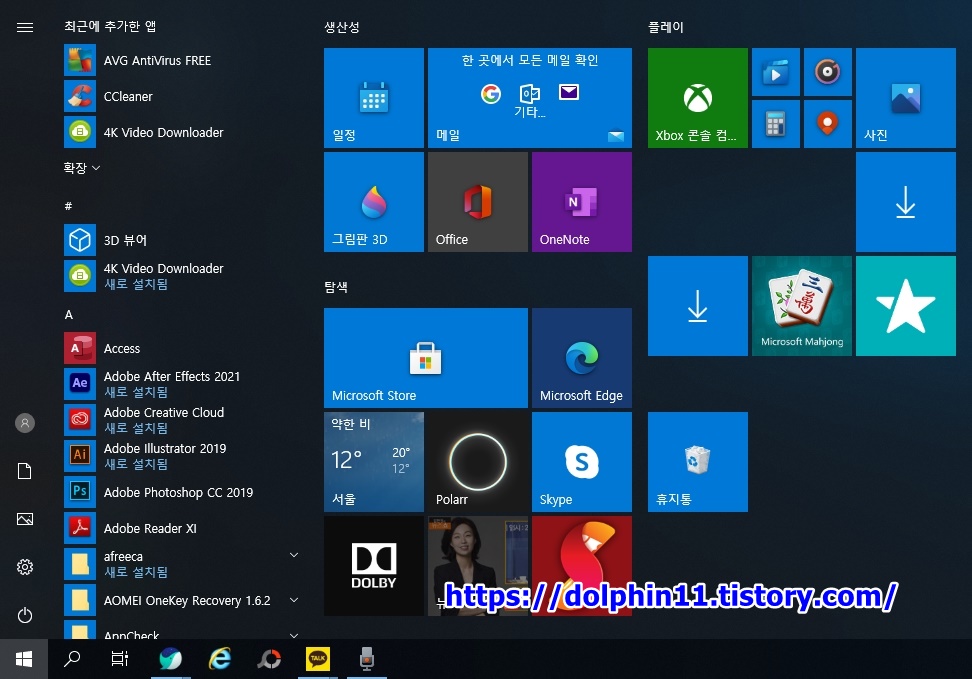Open Adobe Illustrator 2019
The height and width of the screenshot is (679, 972).
(180, 456)
